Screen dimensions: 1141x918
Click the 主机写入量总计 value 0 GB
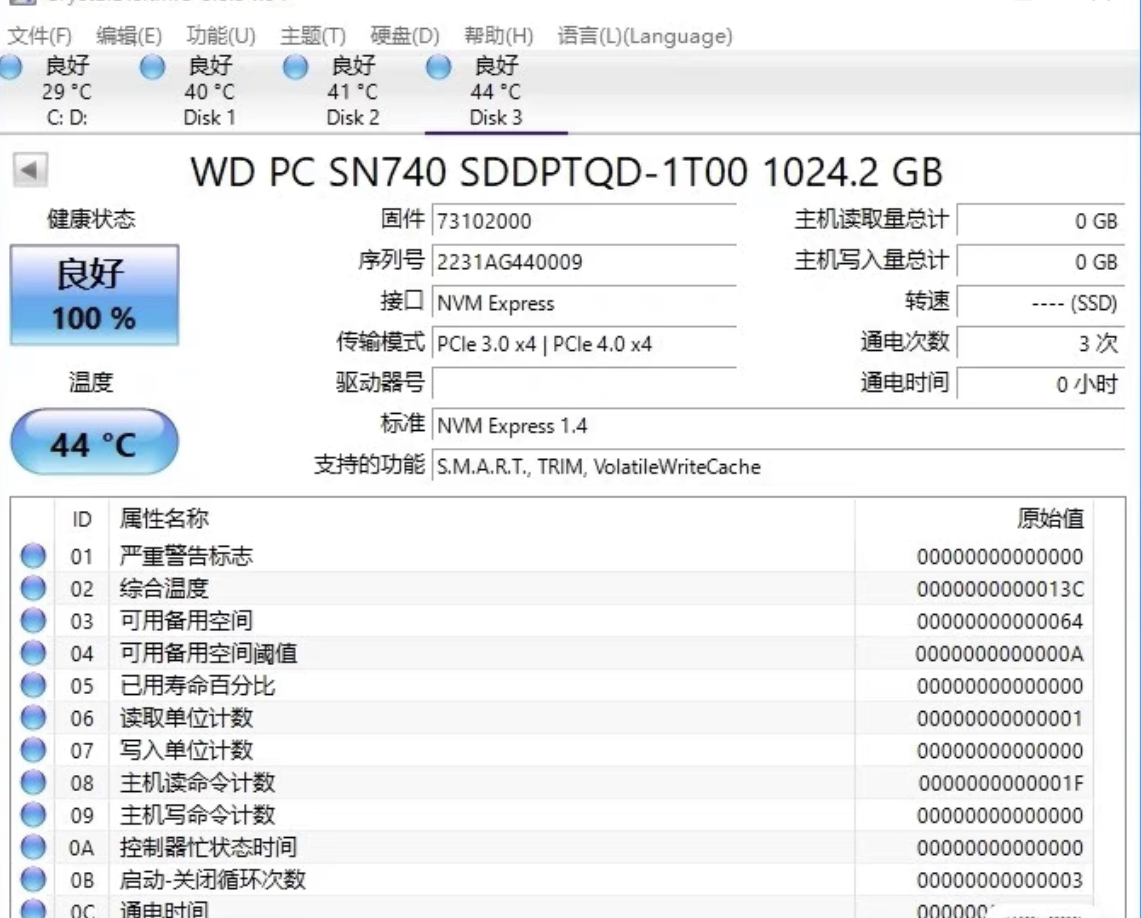pyautogui.click(x=1041, y=262)
